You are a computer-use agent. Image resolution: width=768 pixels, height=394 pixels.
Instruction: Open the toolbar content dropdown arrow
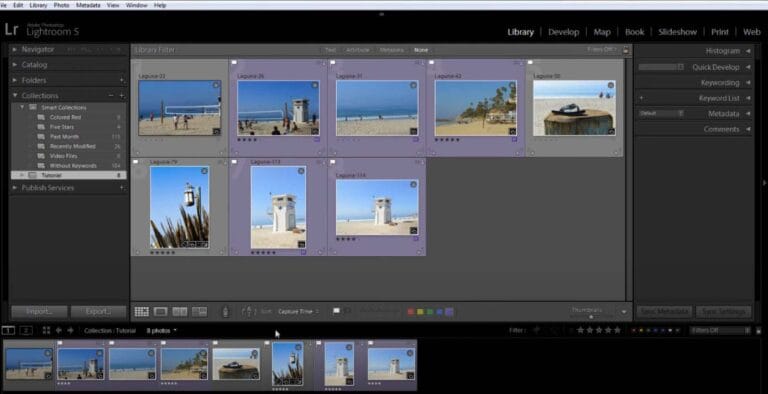624,312
